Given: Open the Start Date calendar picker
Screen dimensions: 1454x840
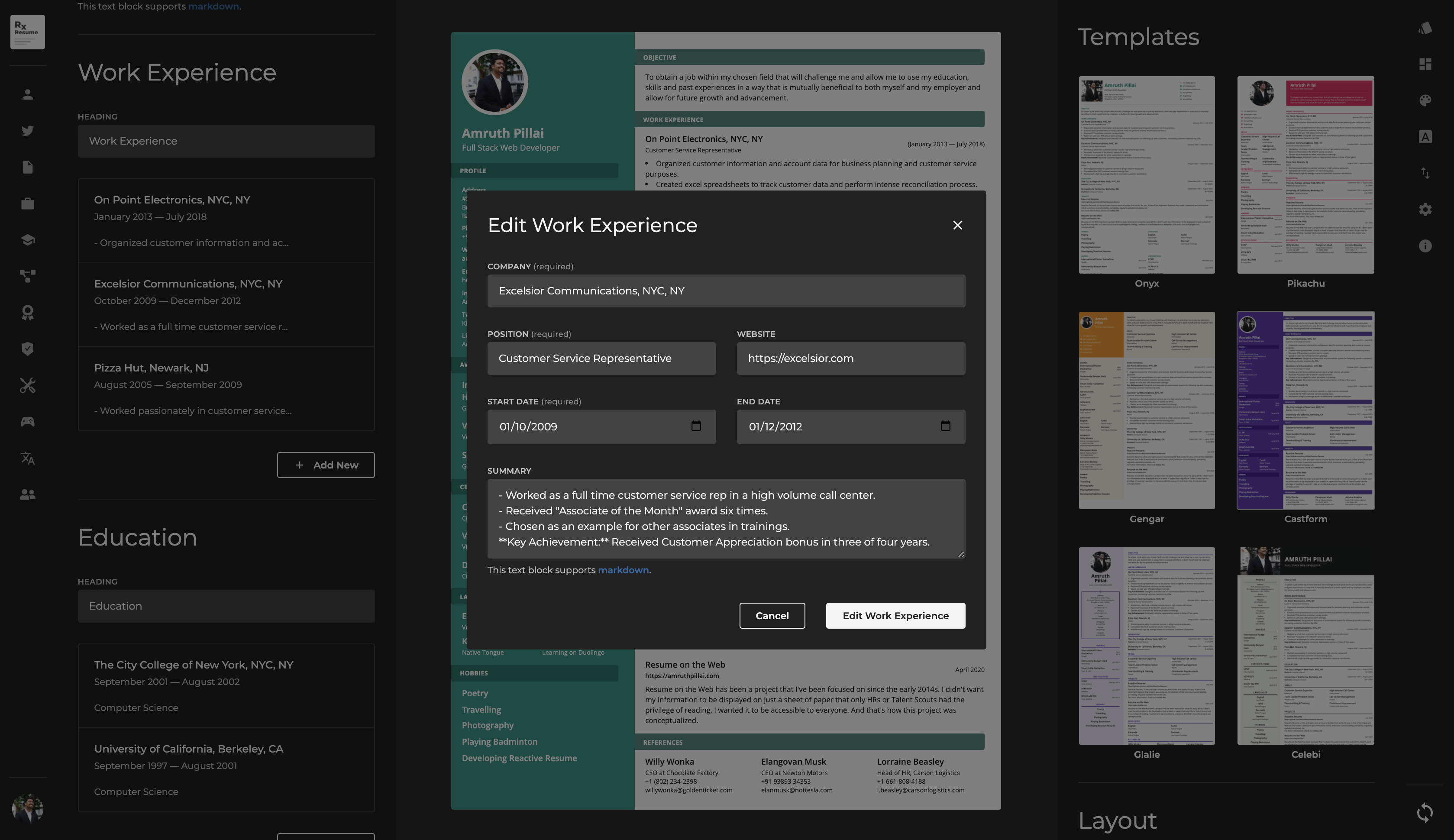Looking at the screenshot, I should [695, 426].
